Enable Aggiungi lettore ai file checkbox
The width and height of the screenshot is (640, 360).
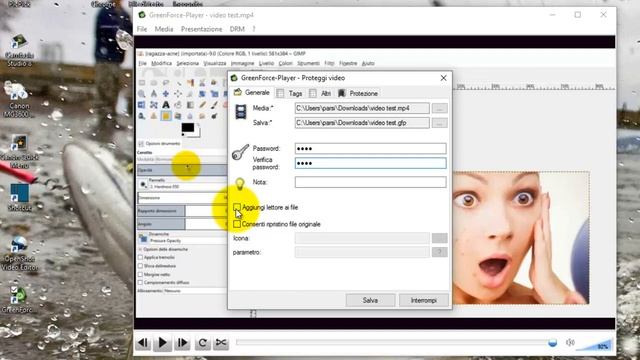coord(237,207)
